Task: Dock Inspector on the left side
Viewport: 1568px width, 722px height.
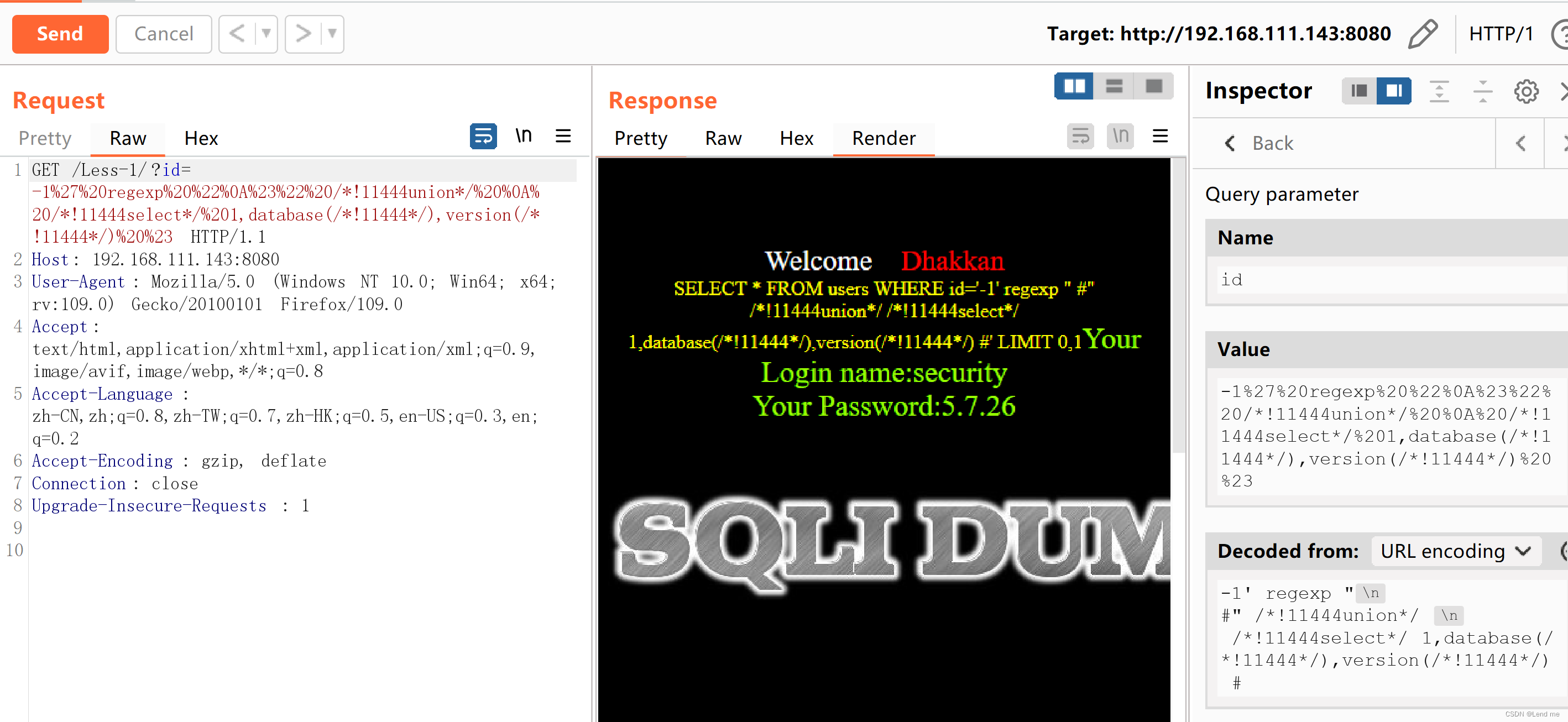Action: pyautogui.click(x=1359, y=91)
